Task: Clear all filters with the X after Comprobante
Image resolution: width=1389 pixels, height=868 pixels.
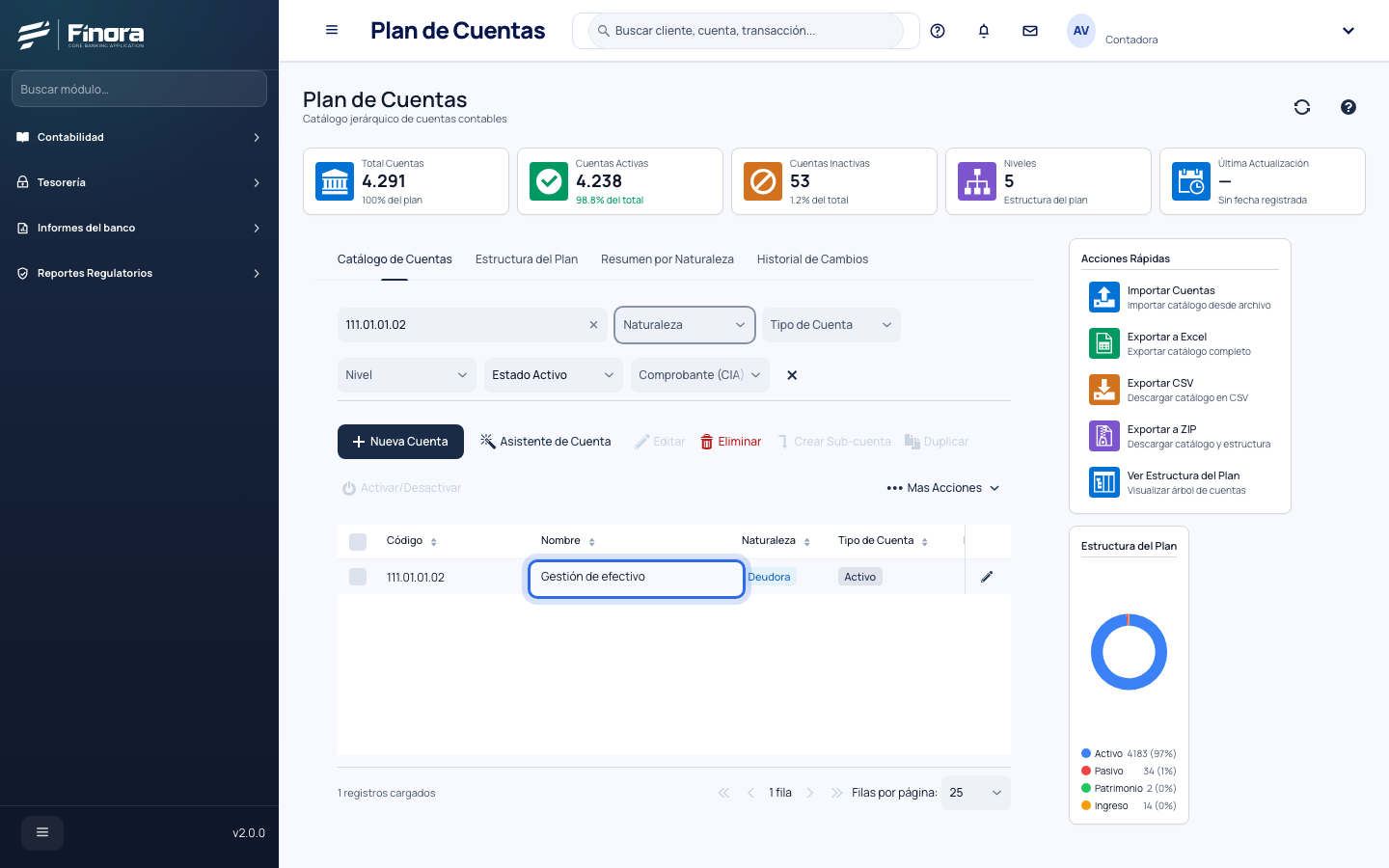Action: coord(792,375)
